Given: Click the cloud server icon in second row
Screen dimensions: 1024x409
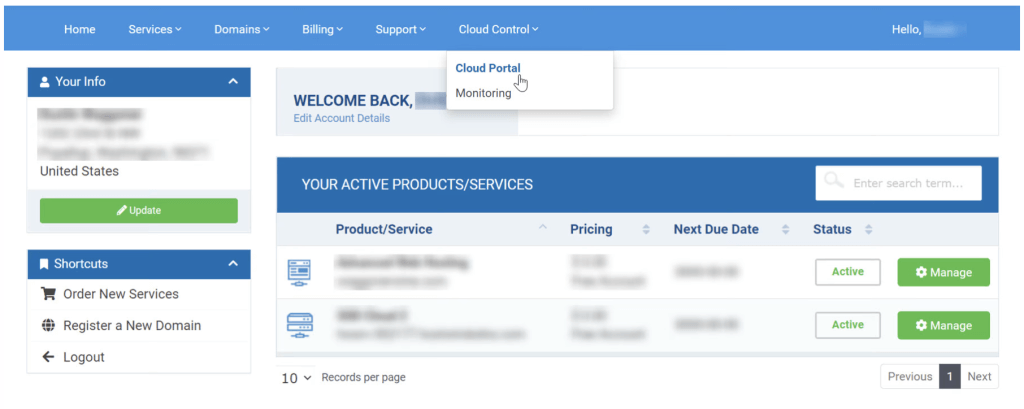Looking at the screenshot, I should 299,325.
